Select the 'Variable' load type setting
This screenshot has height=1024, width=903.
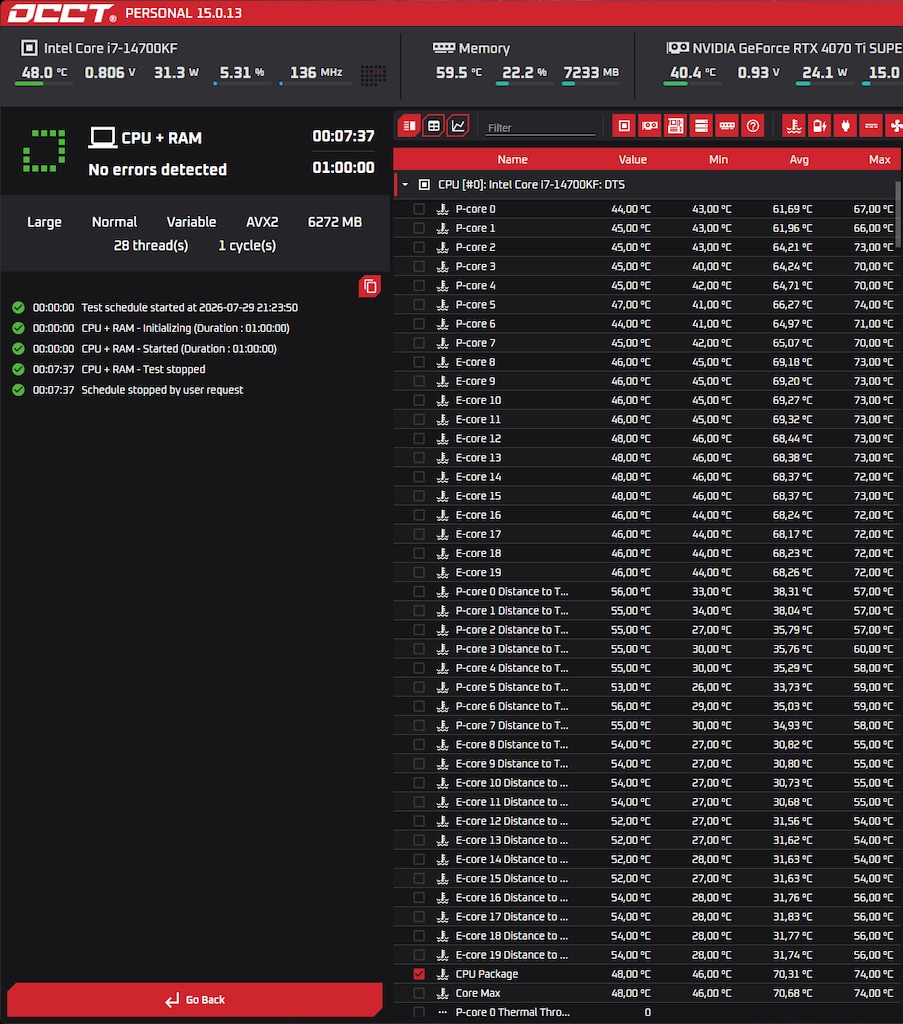(x=191, y=222)
